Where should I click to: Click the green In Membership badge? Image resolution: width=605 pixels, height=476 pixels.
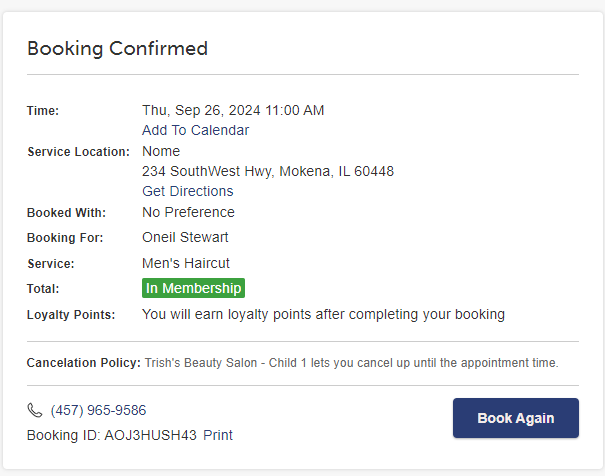193,288
